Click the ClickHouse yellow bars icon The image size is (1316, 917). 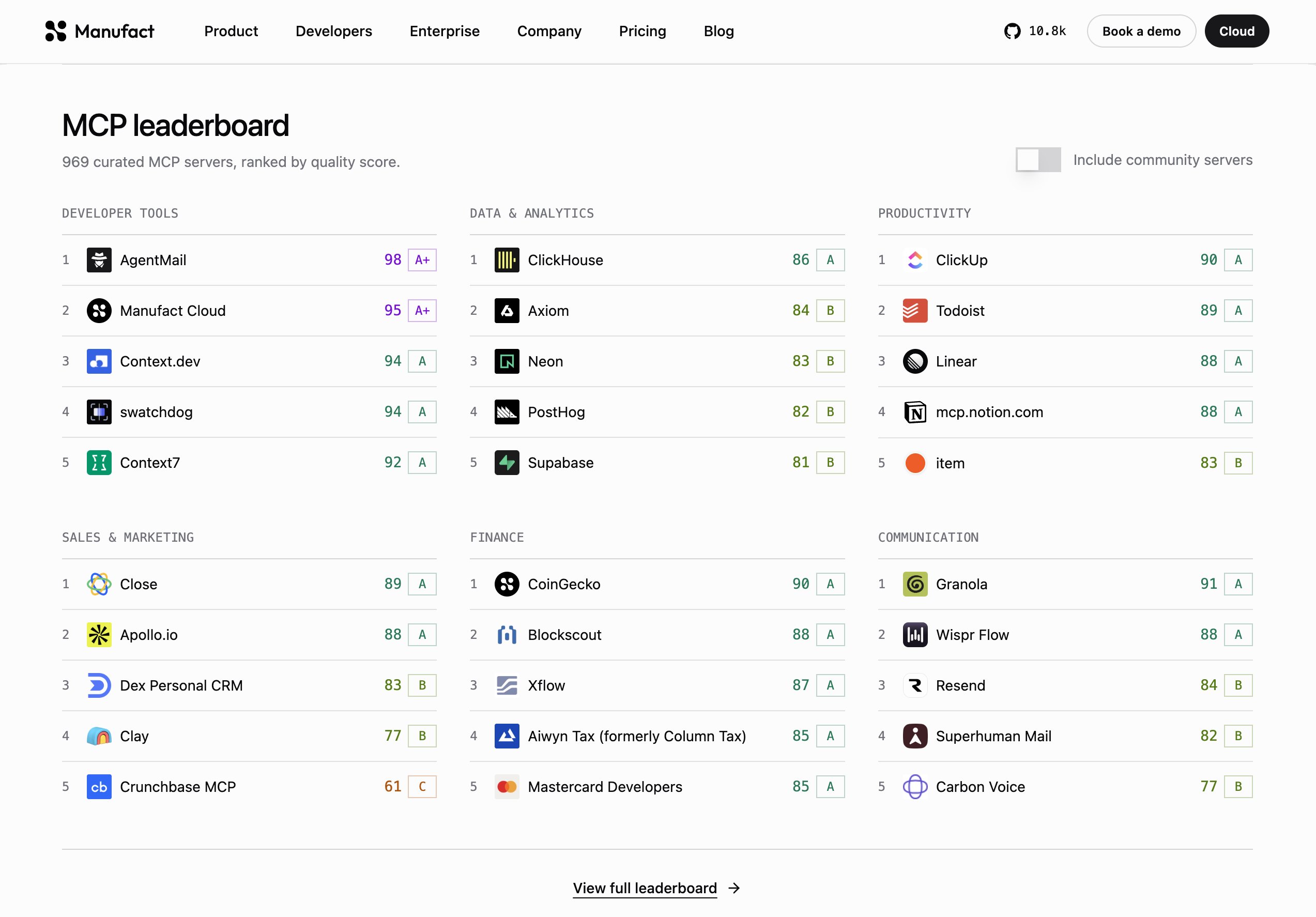(x=507, y=259)
